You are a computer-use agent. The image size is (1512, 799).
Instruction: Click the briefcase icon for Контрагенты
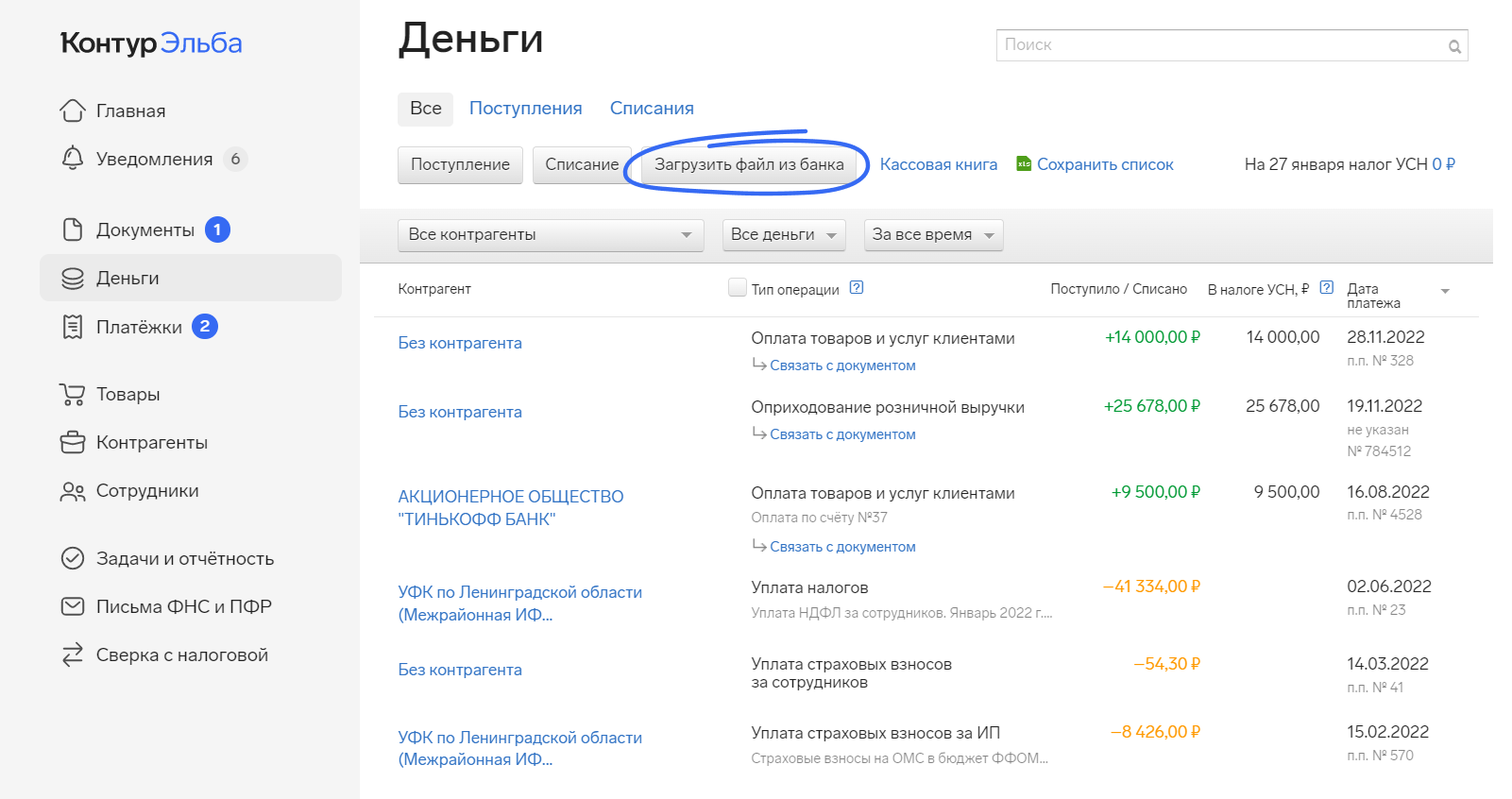pos(73,442)
